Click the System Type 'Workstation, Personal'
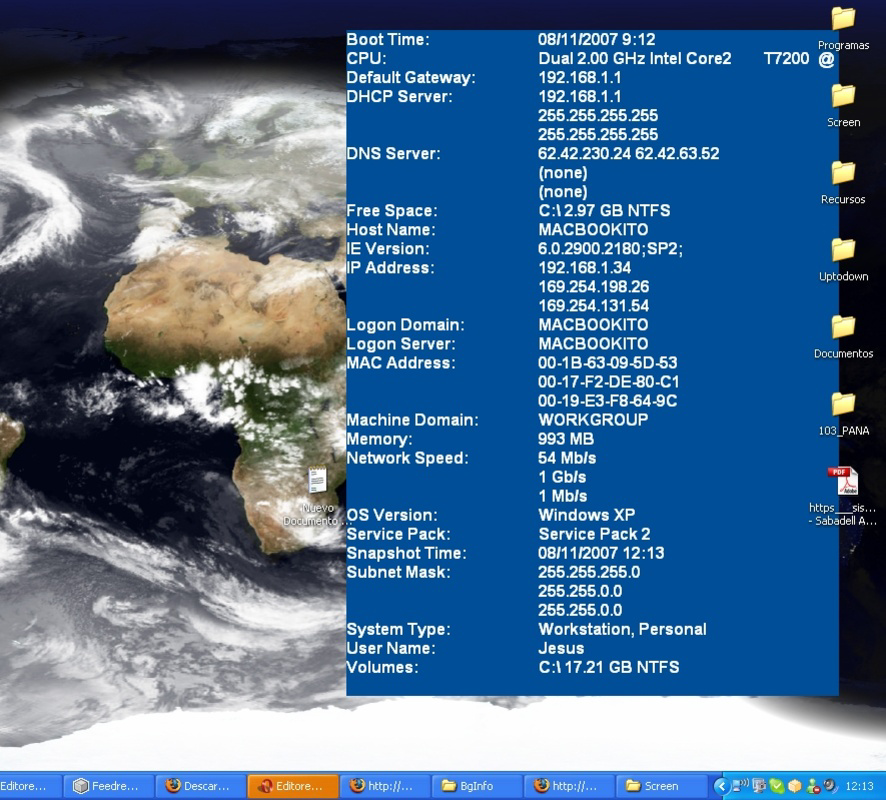This screenshot has width=886, height=800. tap(622, 629)
